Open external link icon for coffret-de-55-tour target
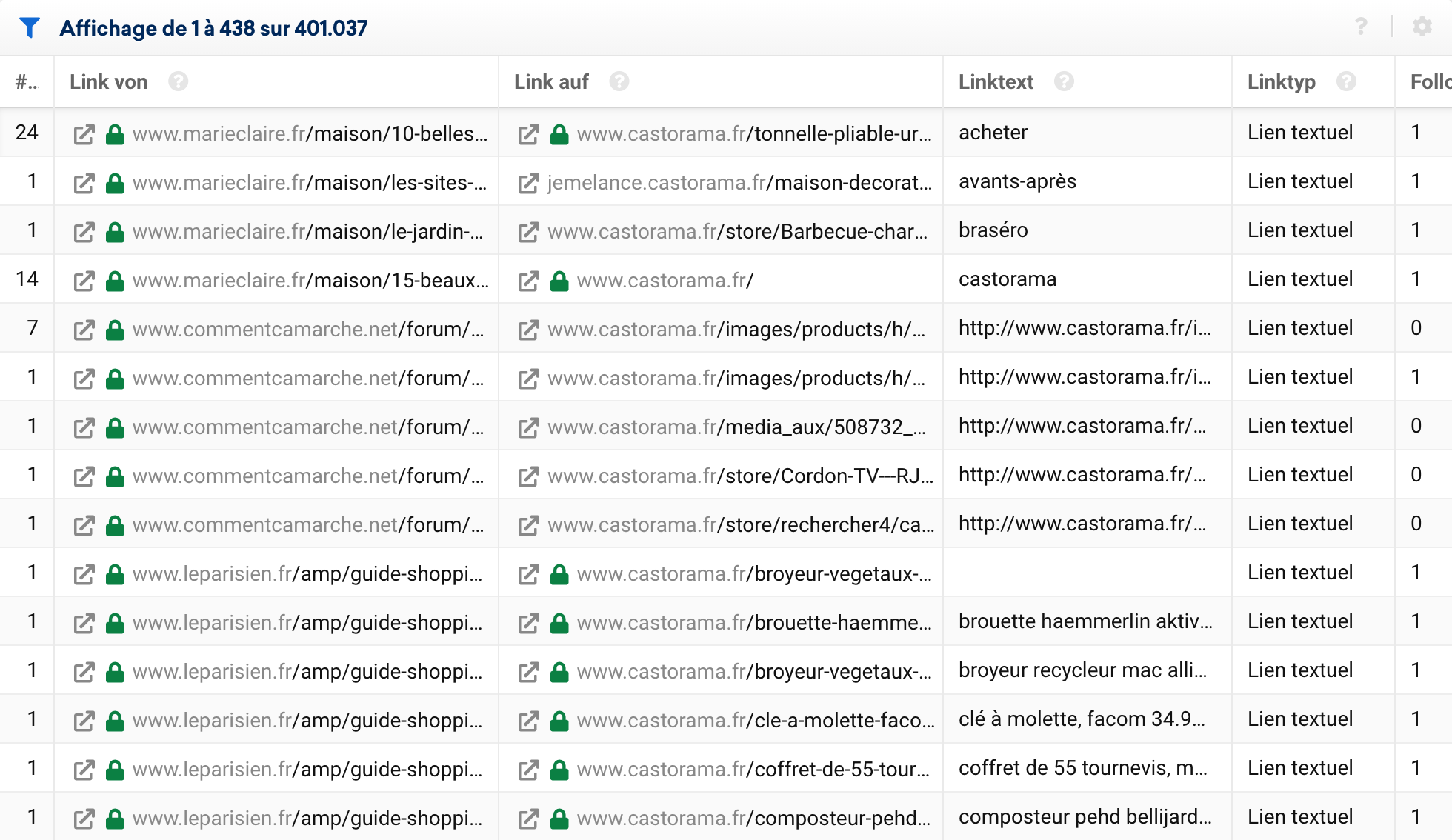 [528, 770]
